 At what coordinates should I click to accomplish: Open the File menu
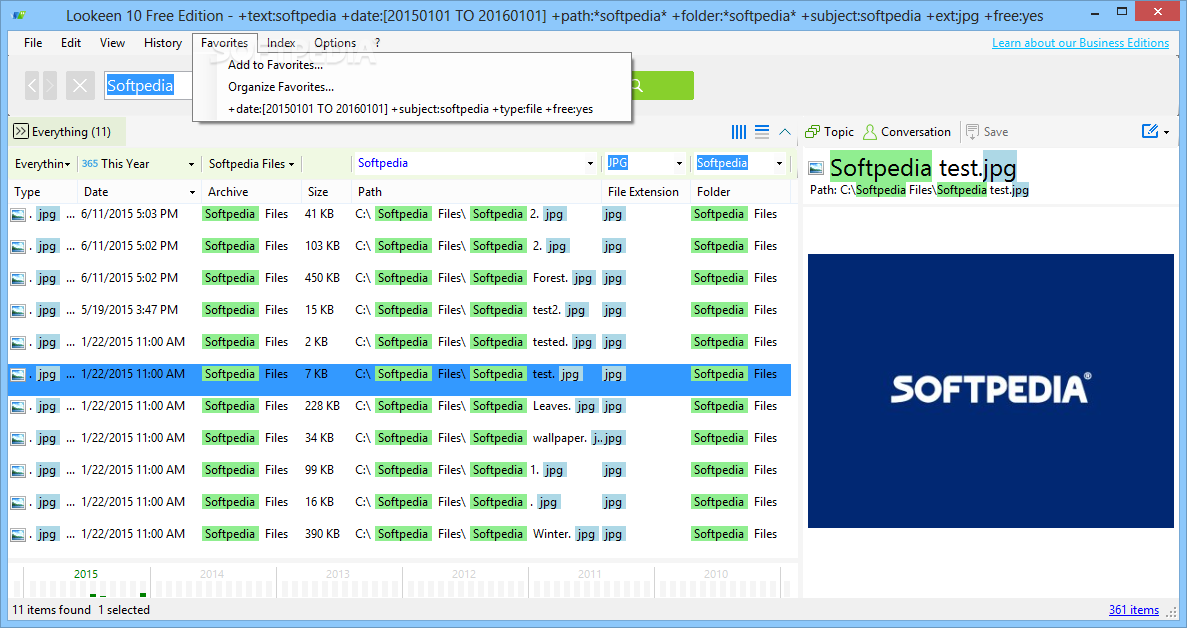point(33,43)
